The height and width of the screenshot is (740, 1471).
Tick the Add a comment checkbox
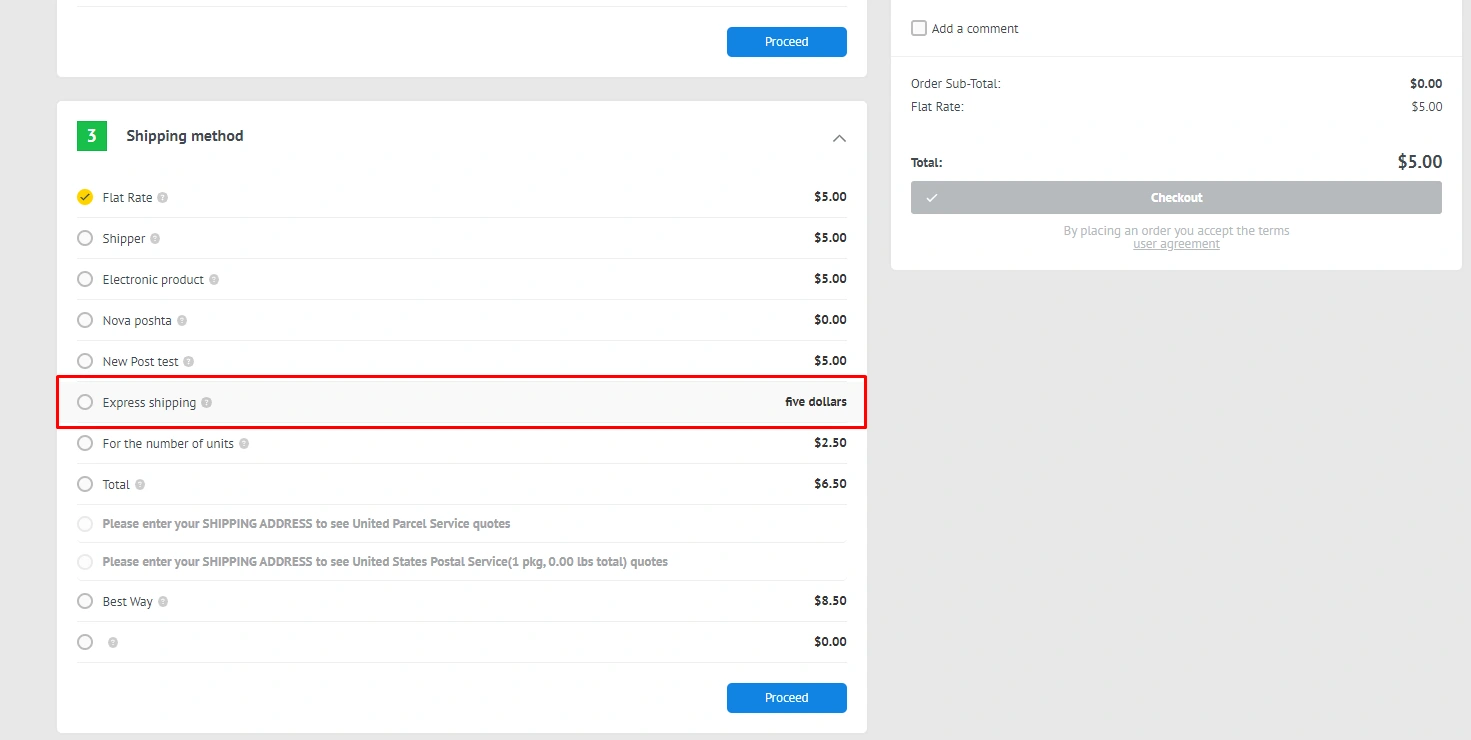click(x=919, y=28)
